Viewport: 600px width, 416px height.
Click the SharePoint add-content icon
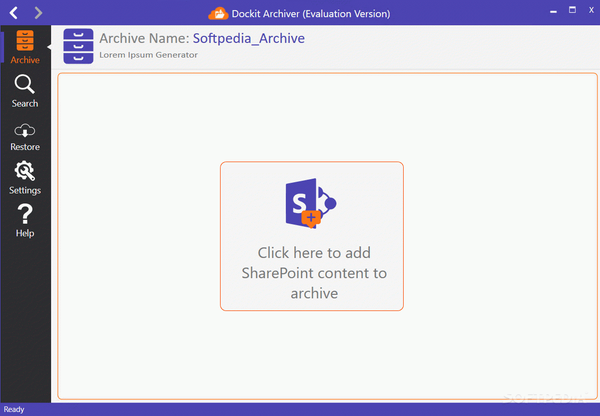click(x=311, y=203)
